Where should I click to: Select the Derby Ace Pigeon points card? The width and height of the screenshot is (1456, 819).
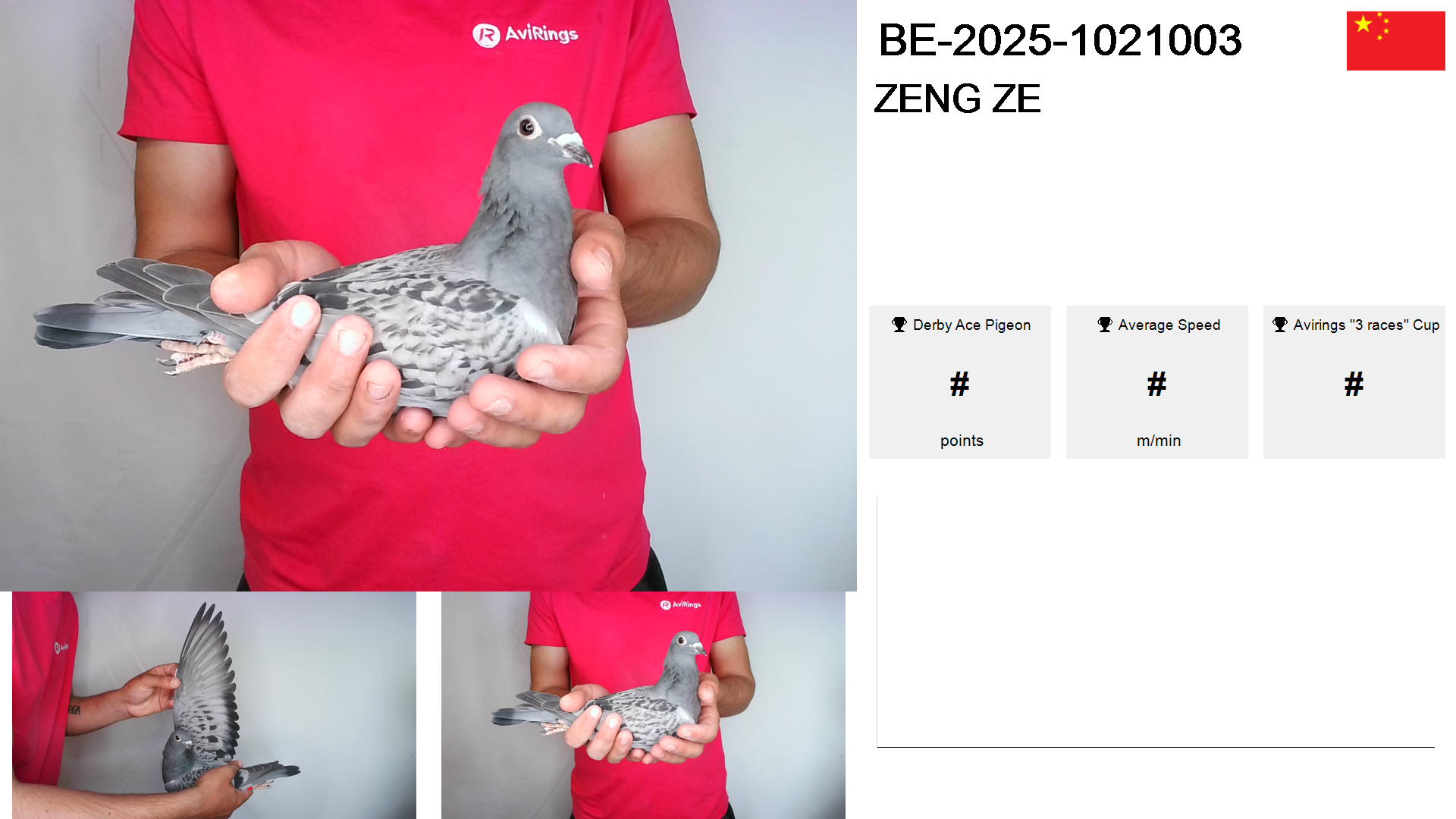[960, 382]
